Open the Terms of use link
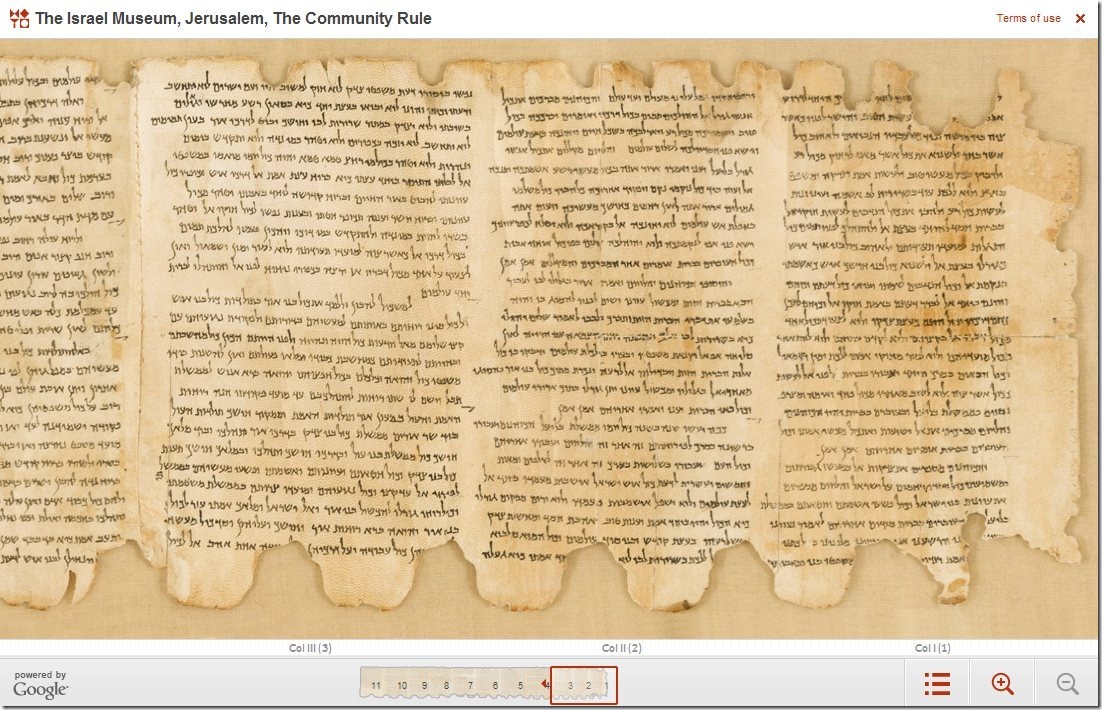The width and height of the screenshot is (1102, 710). point(1028,18)
